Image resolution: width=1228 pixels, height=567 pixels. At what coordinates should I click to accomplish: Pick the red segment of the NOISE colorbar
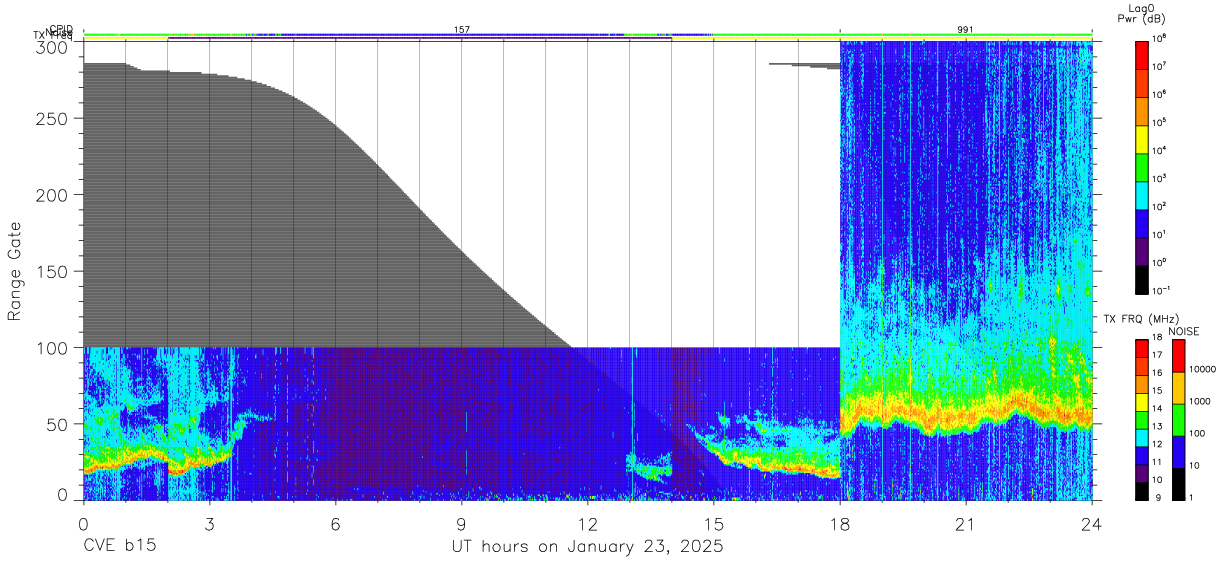point(1178,356)
